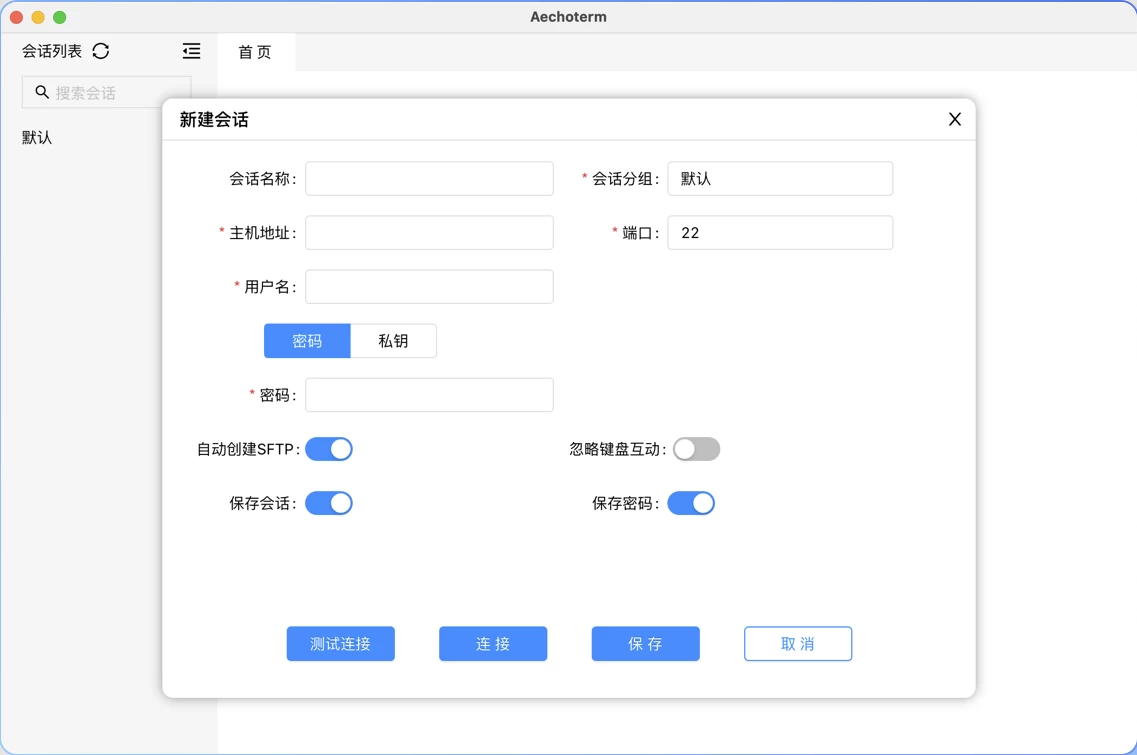
Task: Enable the 忽略键盘互动 switch
Action: [x=696, y=449]
